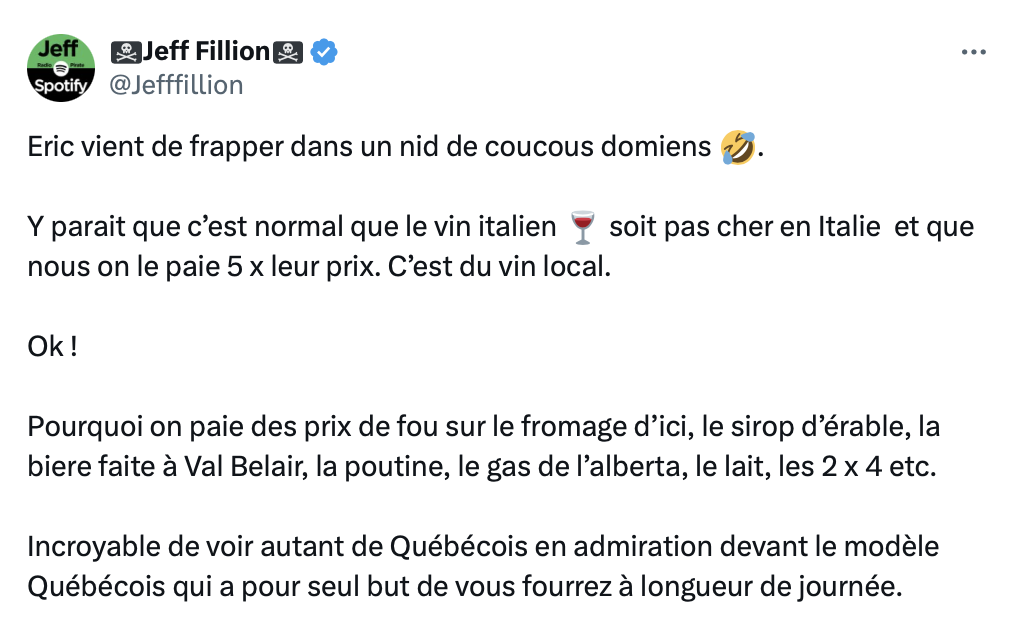Viewport: 1016px width, 620px height.
Task: Click the pirate flag emoji after Fillion
Action: point(289,52)
